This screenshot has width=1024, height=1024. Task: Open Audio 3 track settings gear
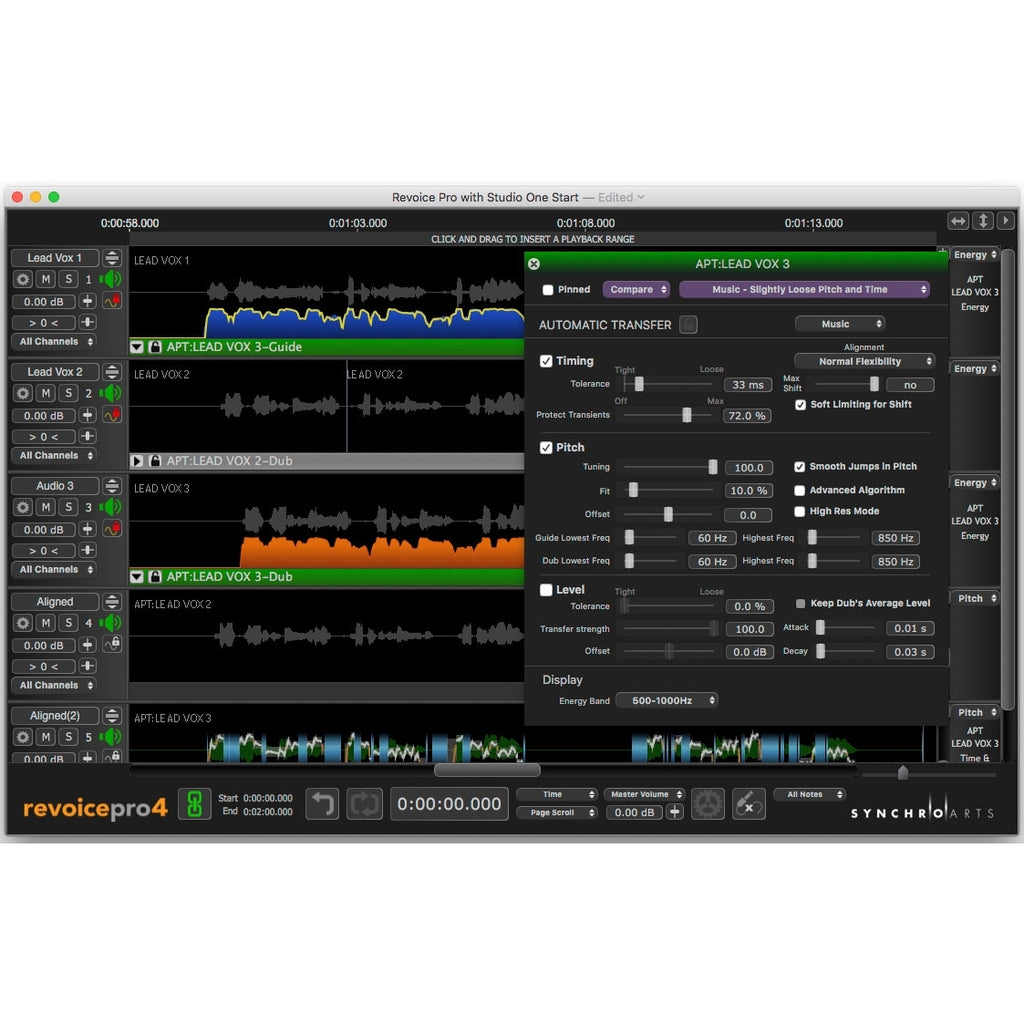(x=23, y=507)
